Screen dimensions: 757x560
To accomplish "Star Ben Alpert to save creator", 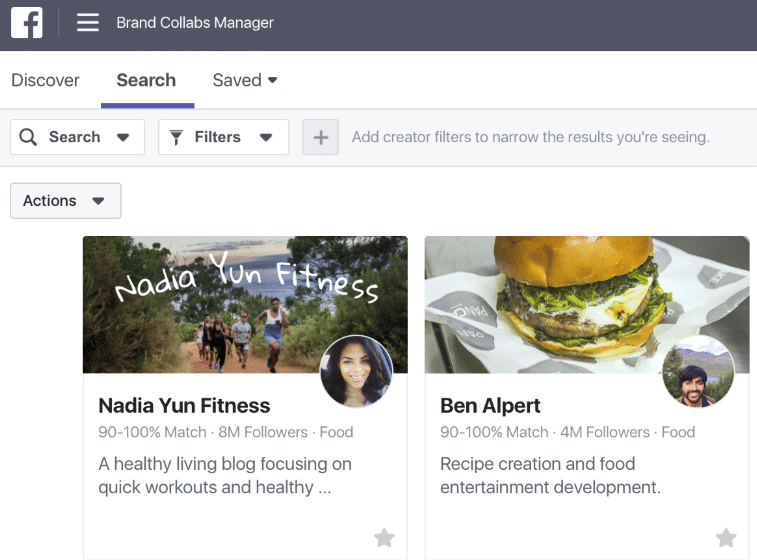I will 726,537.
